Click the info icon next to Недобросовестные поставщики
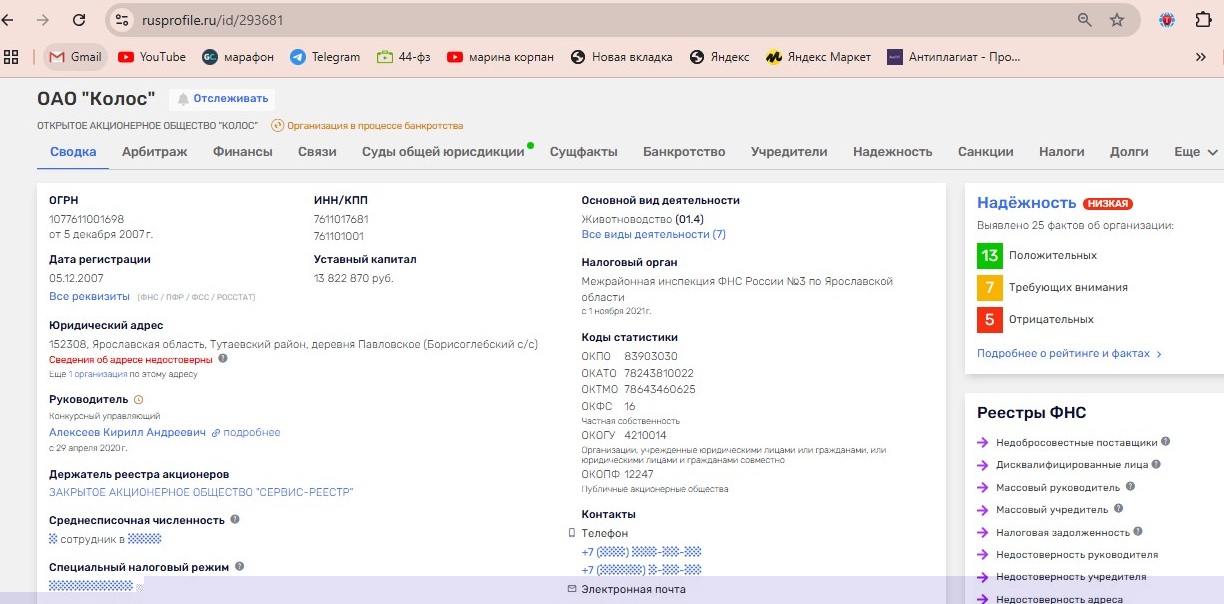1224x604 pixels. [x=1166, y=441]
